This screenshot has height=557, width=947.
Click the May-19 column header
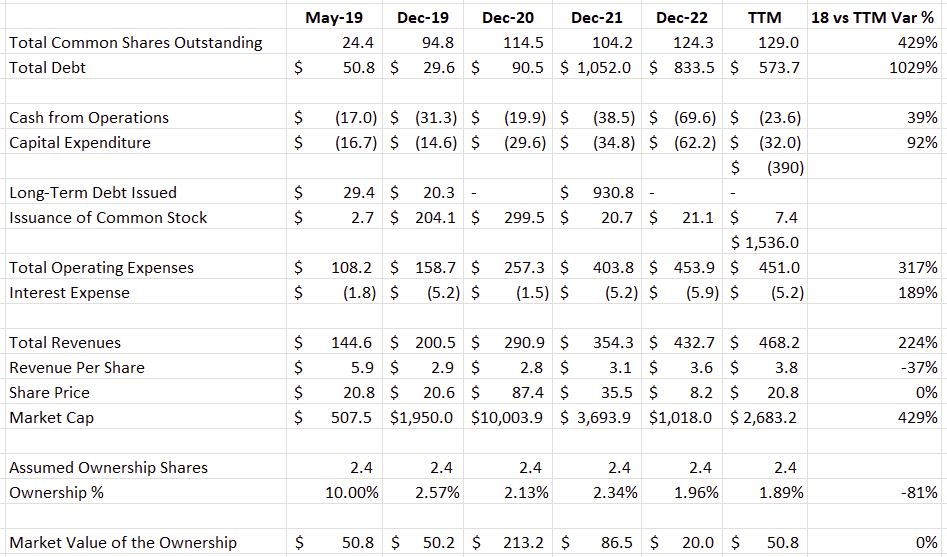(x=335, y=18)
